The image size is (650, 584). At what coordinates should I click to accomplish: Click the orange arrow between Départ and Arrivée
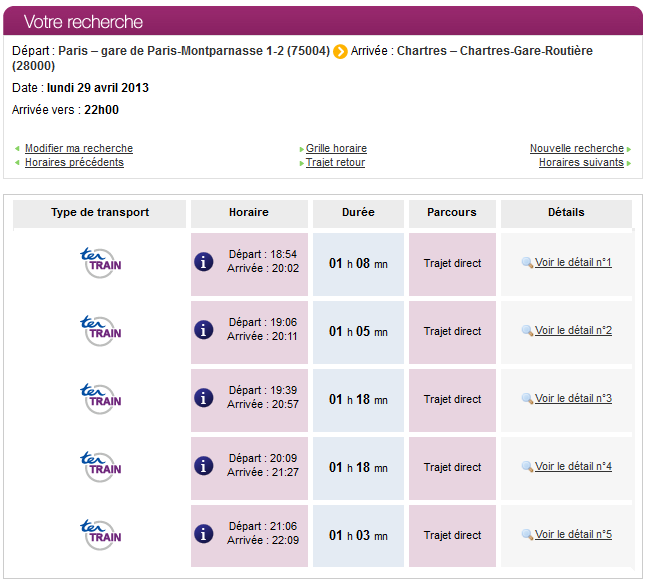coord(340,52)
